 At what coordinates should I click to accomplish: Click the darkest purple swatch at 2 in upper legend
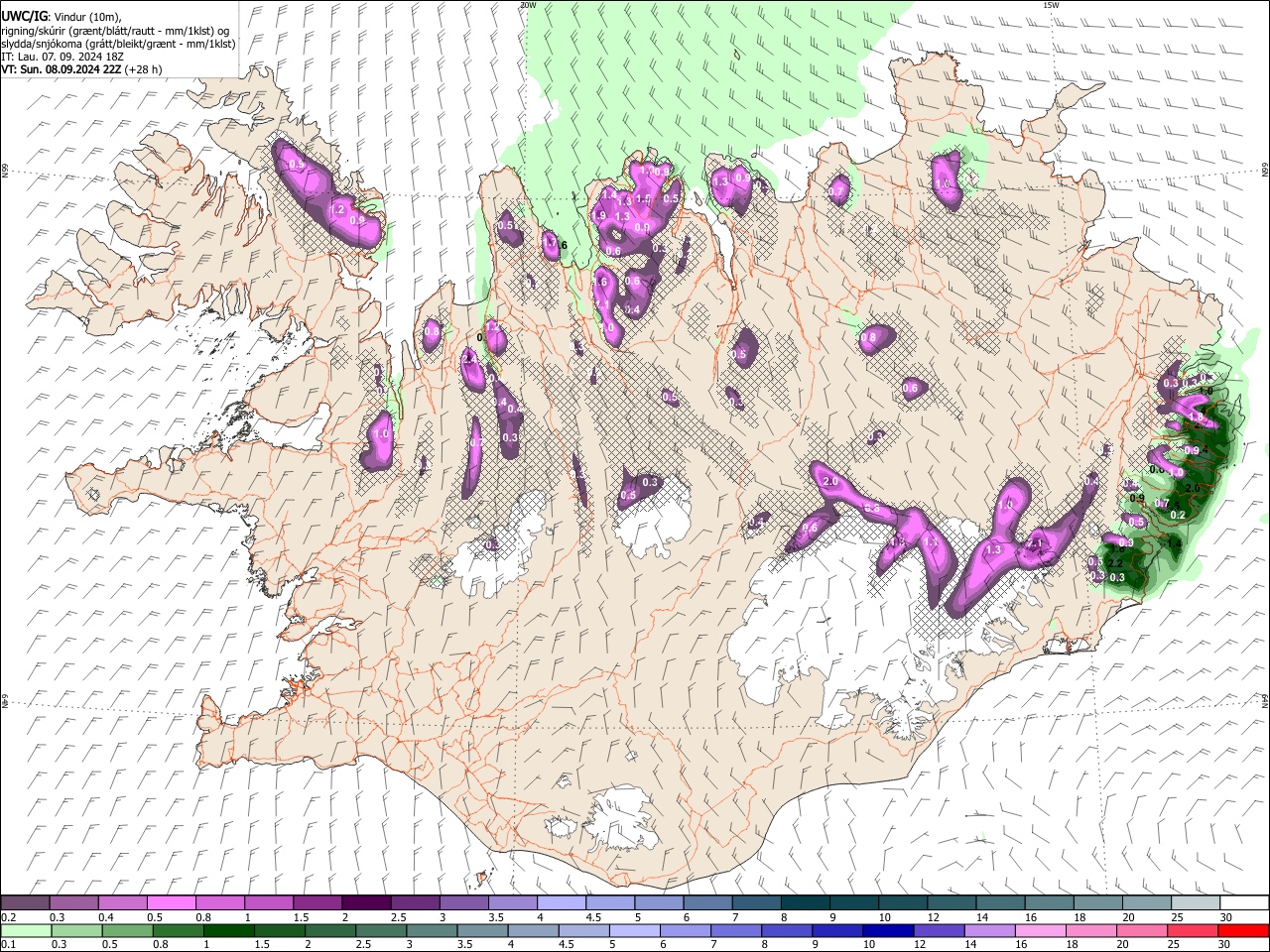click(x=366, y=902)
